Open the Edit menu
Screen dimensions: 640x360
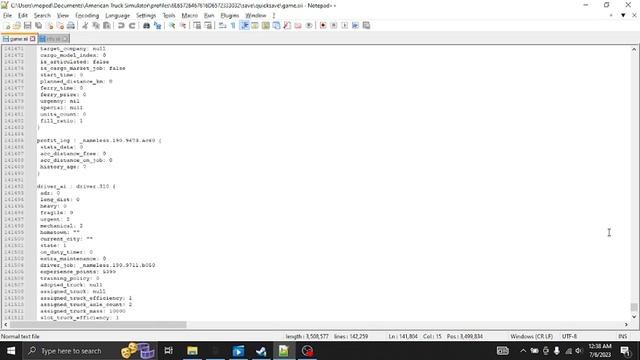23,16
